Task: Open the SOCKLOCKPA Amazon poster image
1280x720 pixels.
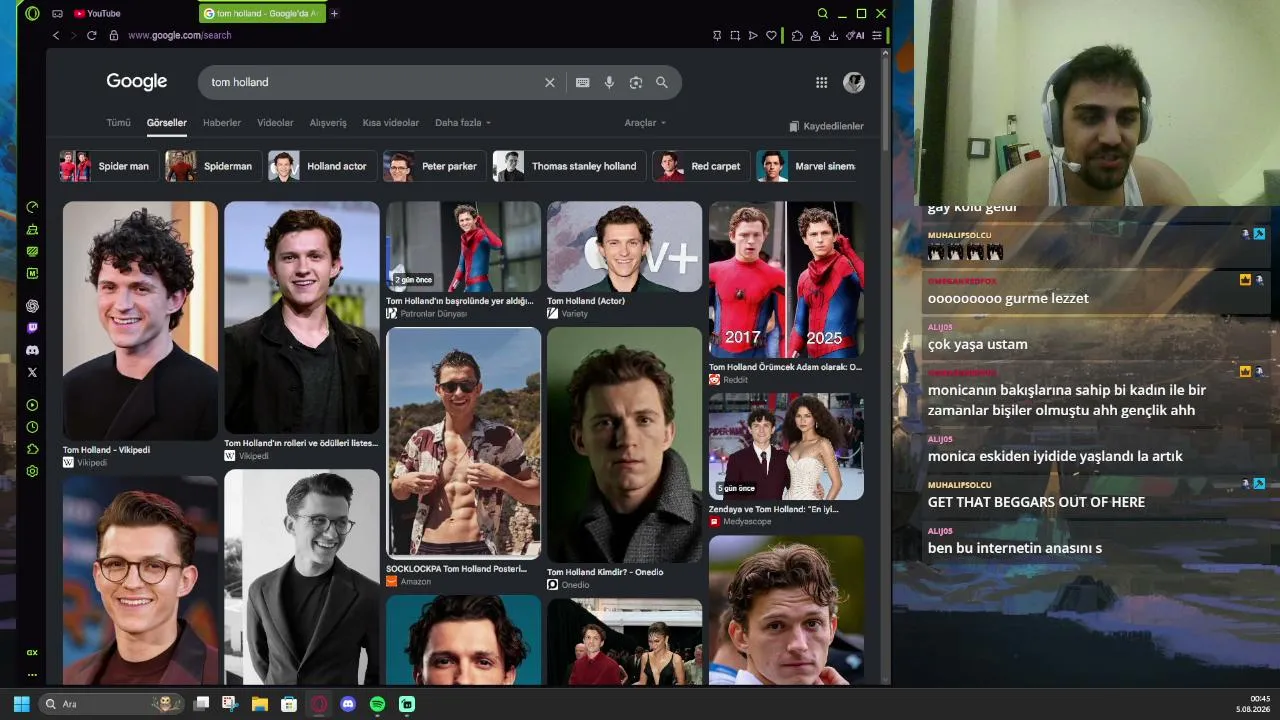Action: click(463, 442)
